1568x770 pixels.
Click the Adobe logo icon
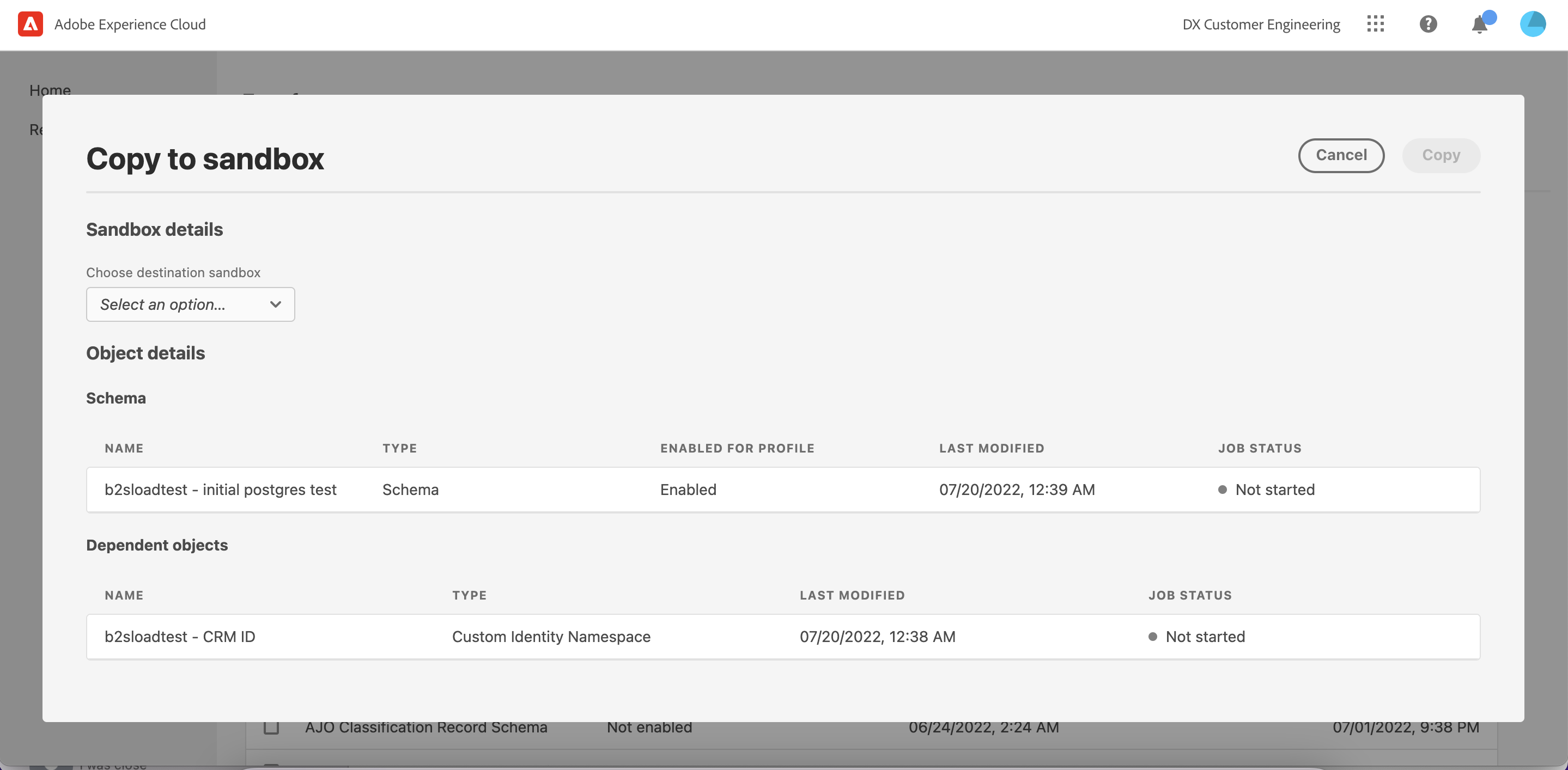coord(31,25)
